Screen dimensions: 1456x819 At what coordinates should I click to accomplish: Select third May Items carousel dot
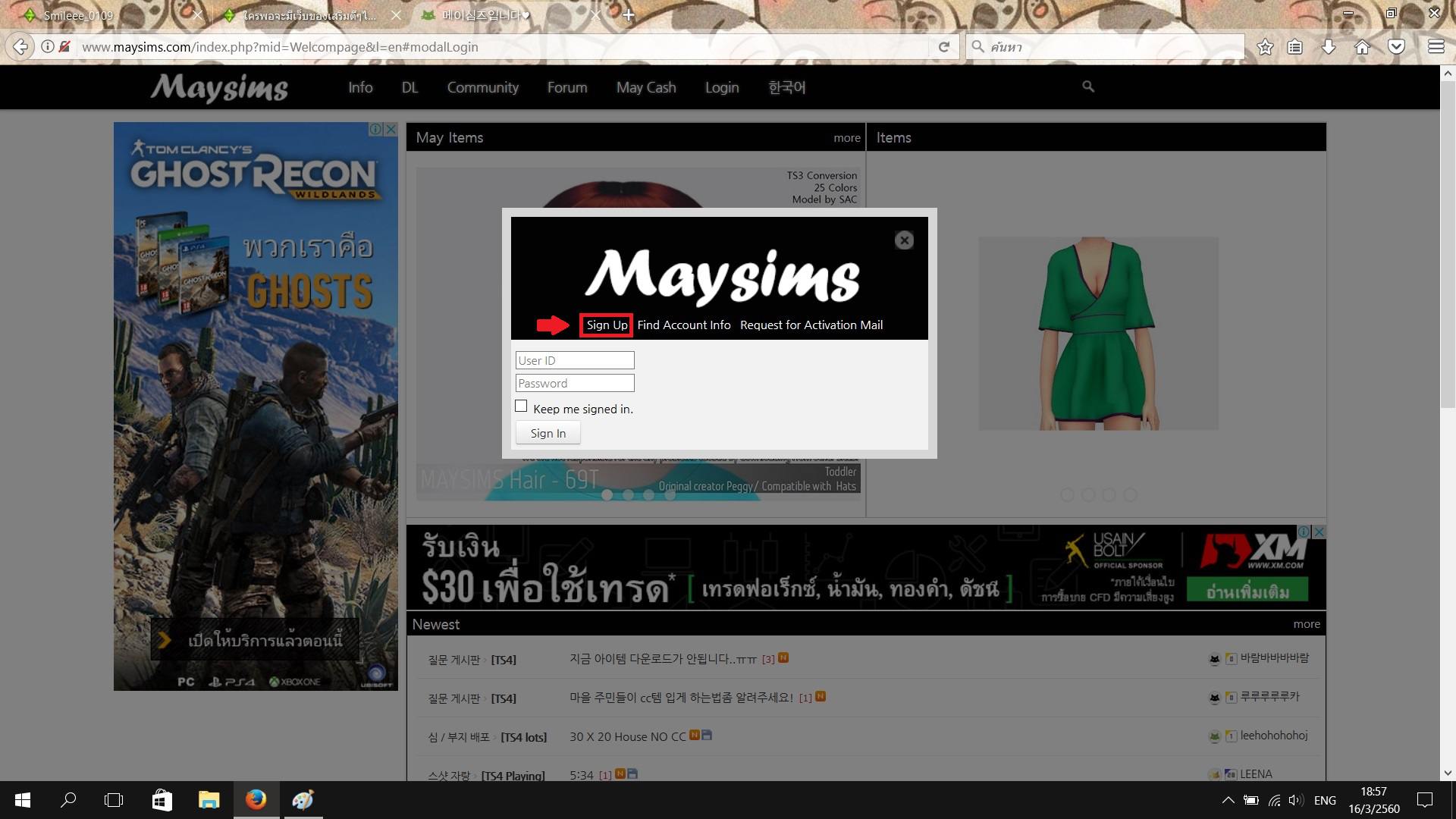(648, 494)
